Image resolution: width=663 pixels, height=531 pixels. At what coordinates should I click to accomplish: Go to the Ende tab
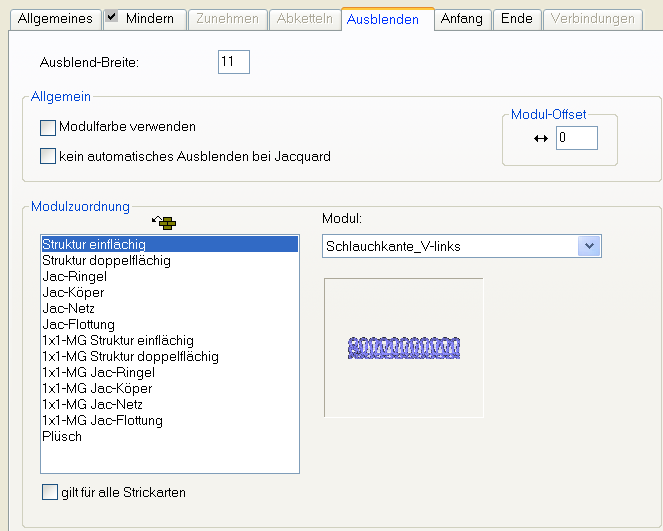tap(516, 19)
